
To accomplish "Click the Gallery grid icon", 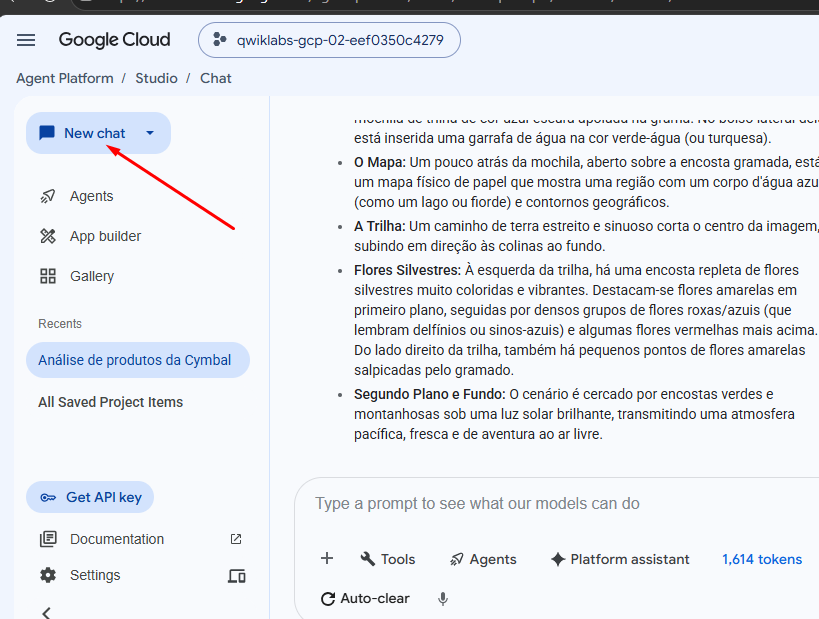I will coord(48,276).
